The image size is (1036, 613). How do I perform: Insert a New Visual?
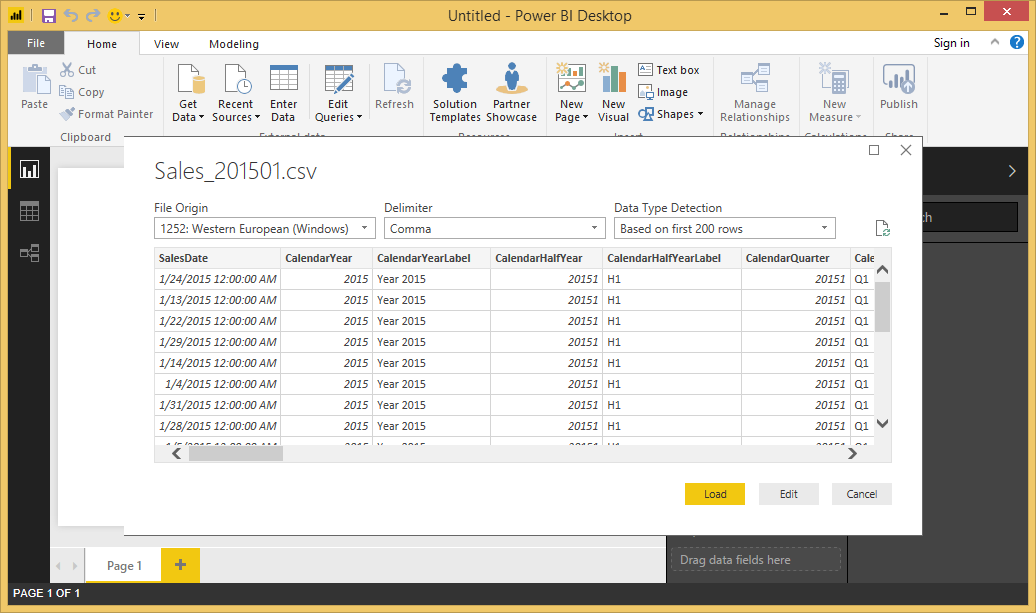point(613,93)
